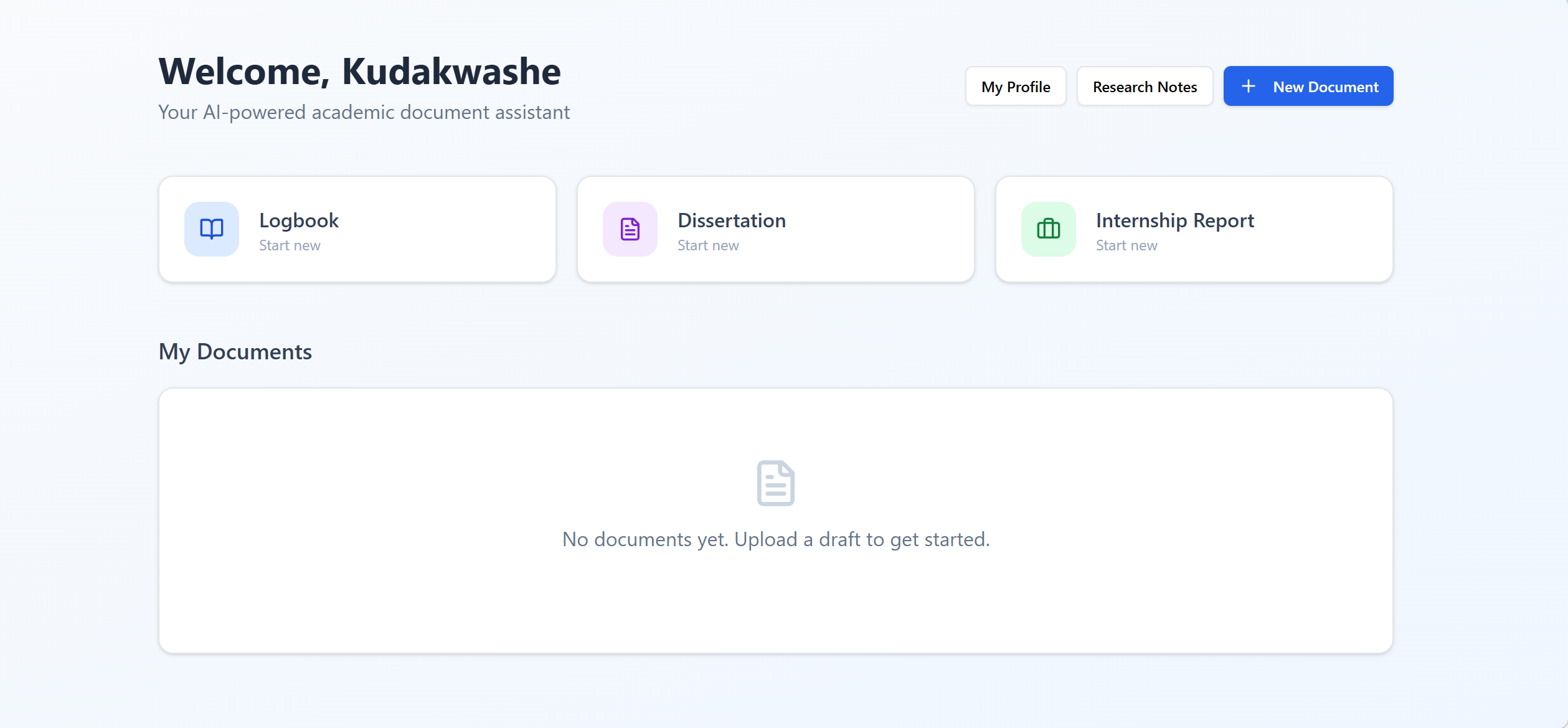Click the gray empty-state document icon
Screen dimensions: 1568x728
pyautogui.click(x=776, y=483)
